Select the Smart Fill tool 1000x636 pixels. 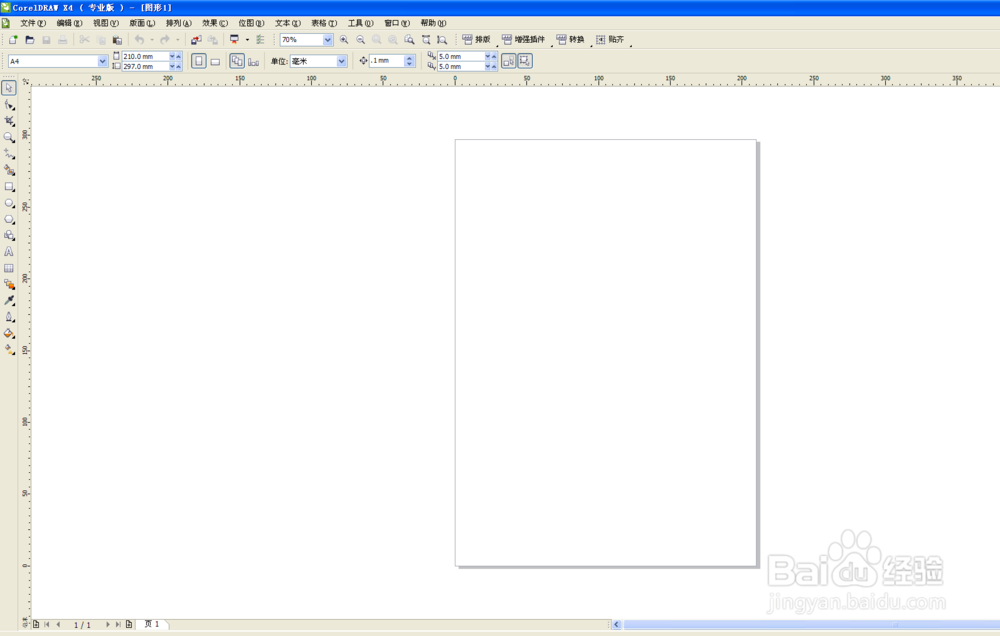point(9,170)
